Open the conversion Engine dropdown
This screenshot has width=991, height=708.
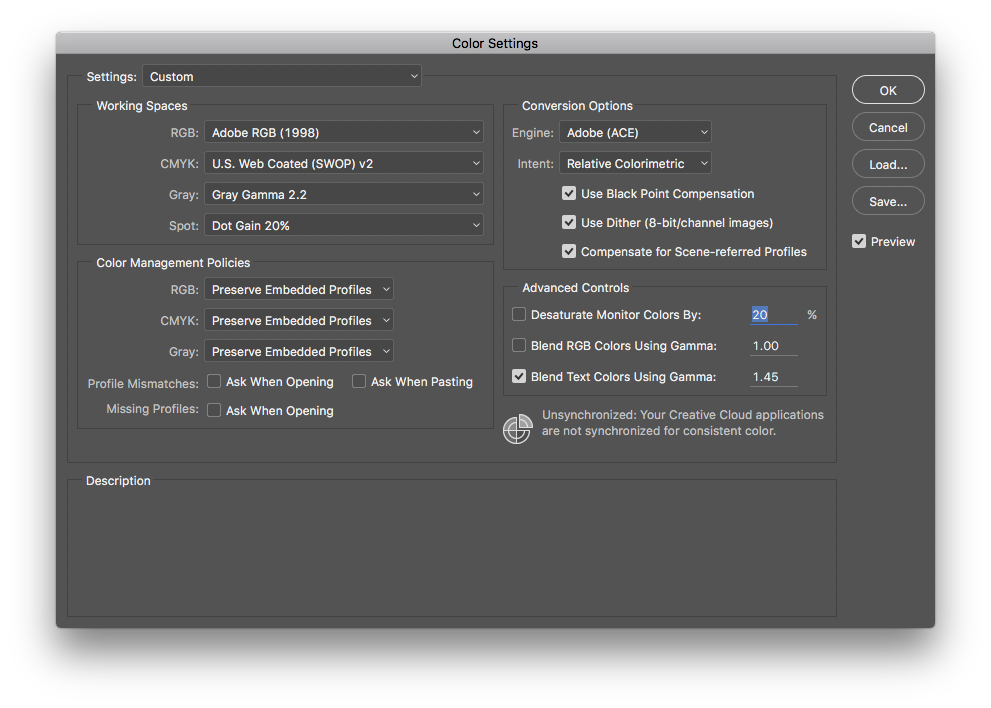coord(635,133)
